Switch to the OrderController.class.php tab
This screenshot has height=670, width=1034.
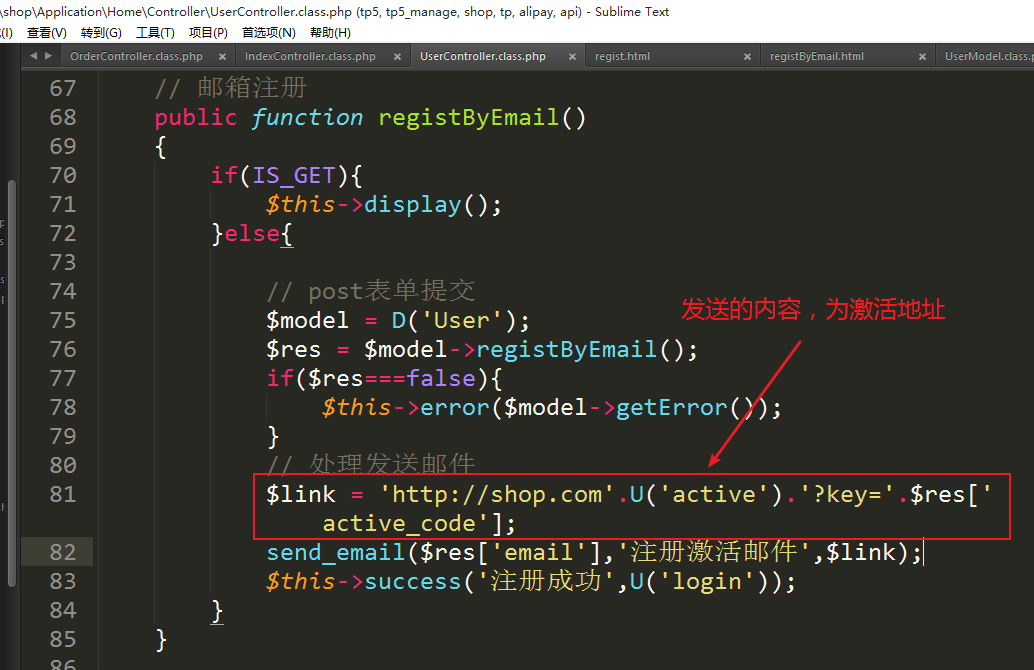pyautogui.click(x=136, y=57)
